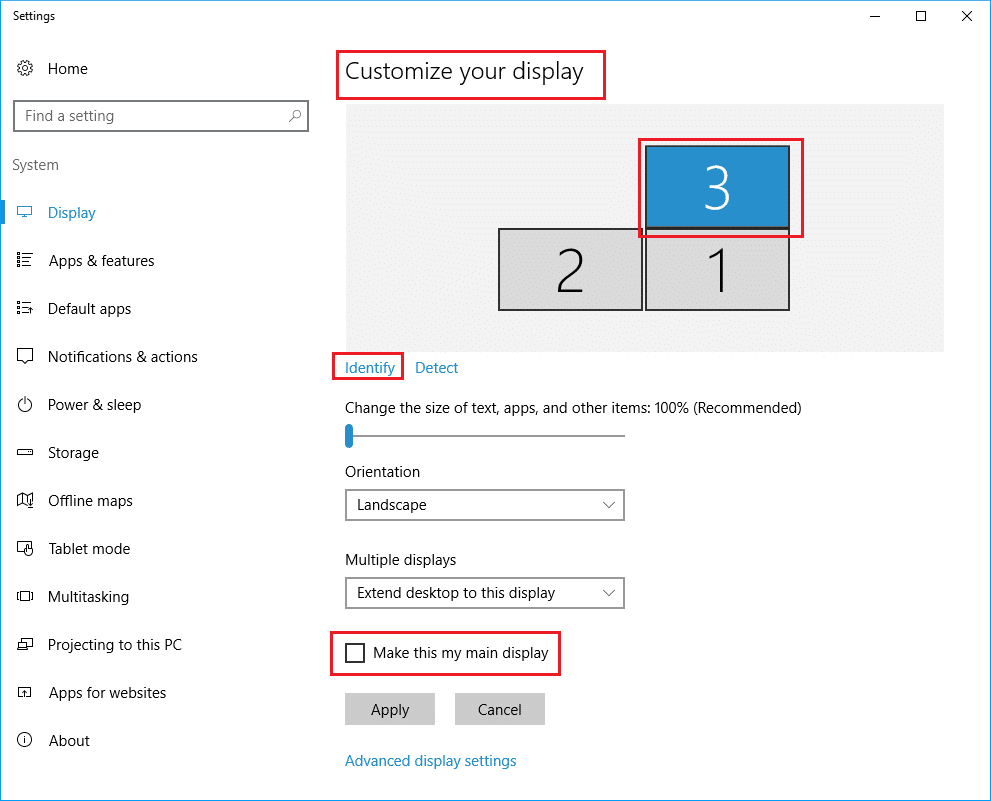Open the Orientation dropdown
991x801 pixels.
click(x=484, y=505)
